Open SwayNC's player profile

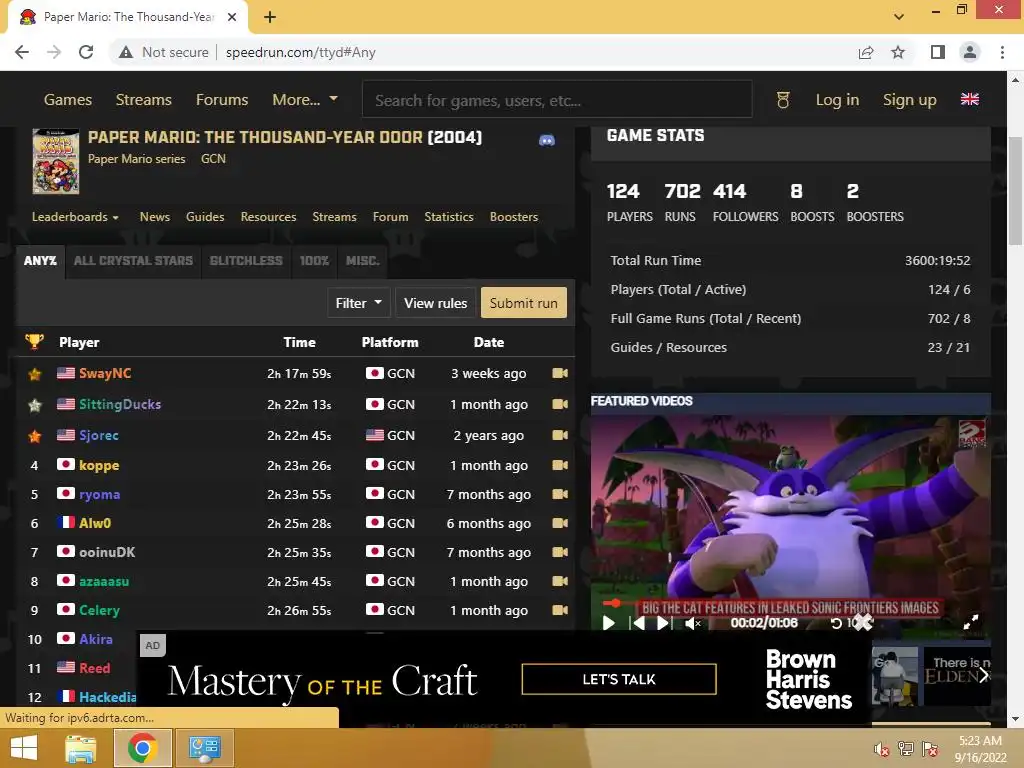click(x=105, y=373)
